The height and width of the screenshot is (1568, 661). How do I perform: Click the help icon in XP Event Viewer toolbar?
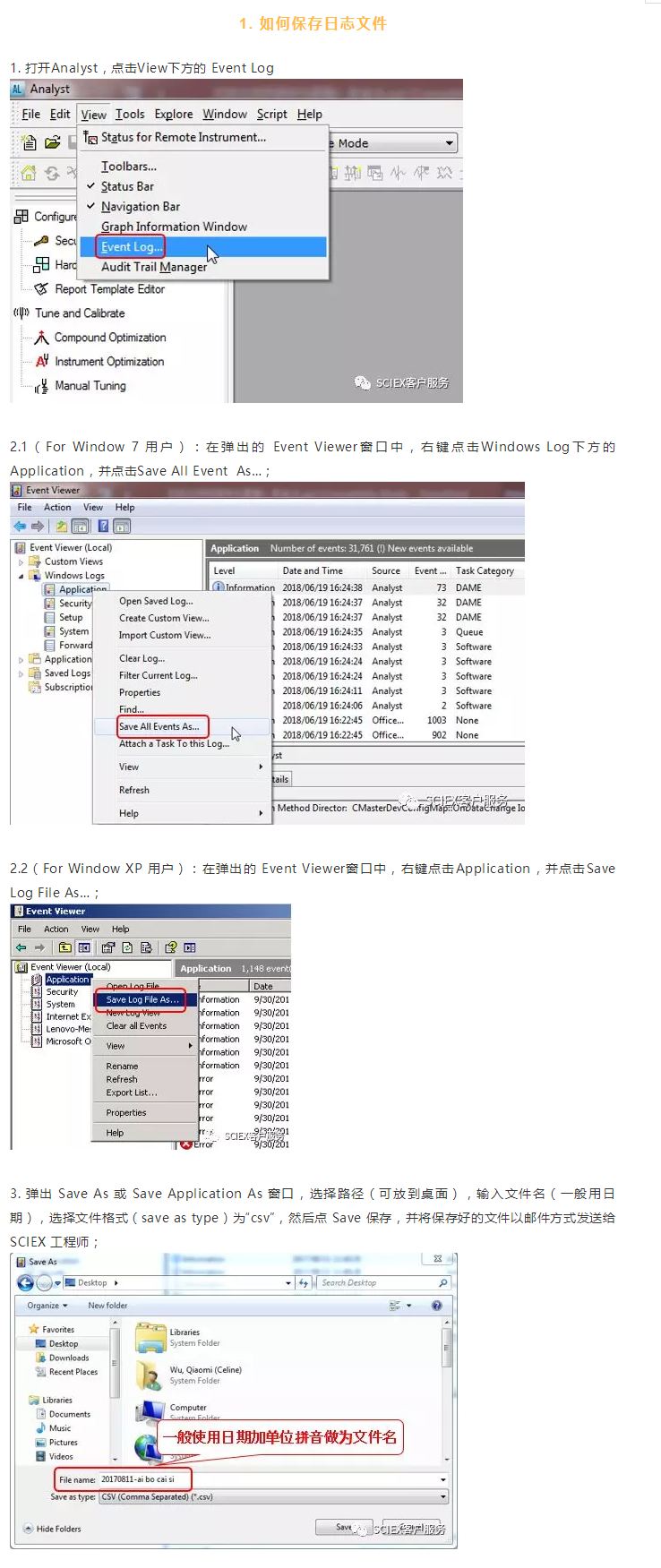click(x=170, y=947)
